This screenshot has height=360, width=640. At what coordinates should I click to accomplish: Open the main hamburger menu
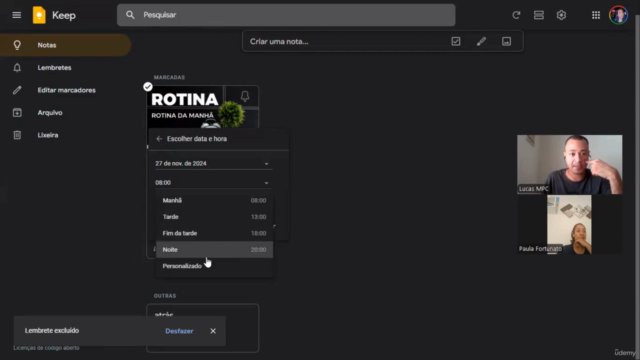(x=17, y=15)
